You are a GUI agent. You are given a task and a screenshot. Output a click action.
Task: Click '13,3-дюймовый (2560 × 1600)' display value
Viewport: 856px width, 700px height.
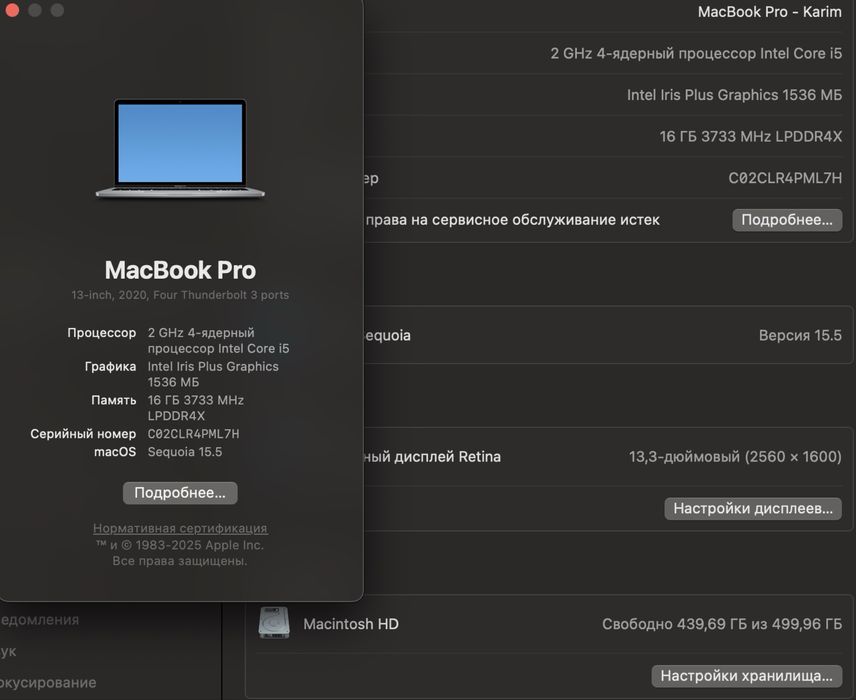click(x=735, y=456)
